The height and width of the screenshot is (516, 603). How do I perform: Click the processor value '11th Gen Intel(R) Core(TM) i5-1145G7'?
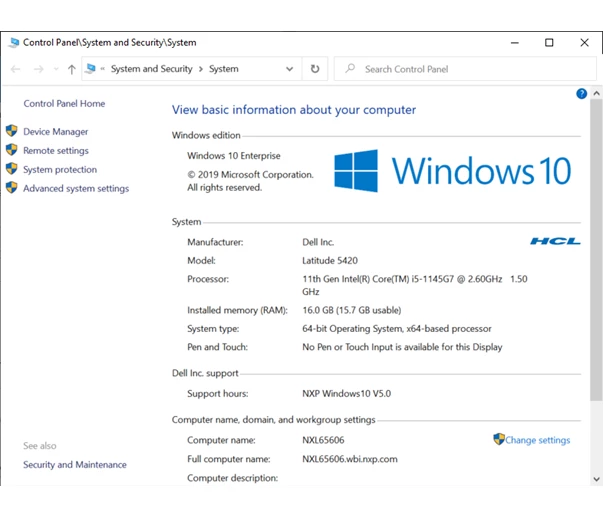(378, 279)
